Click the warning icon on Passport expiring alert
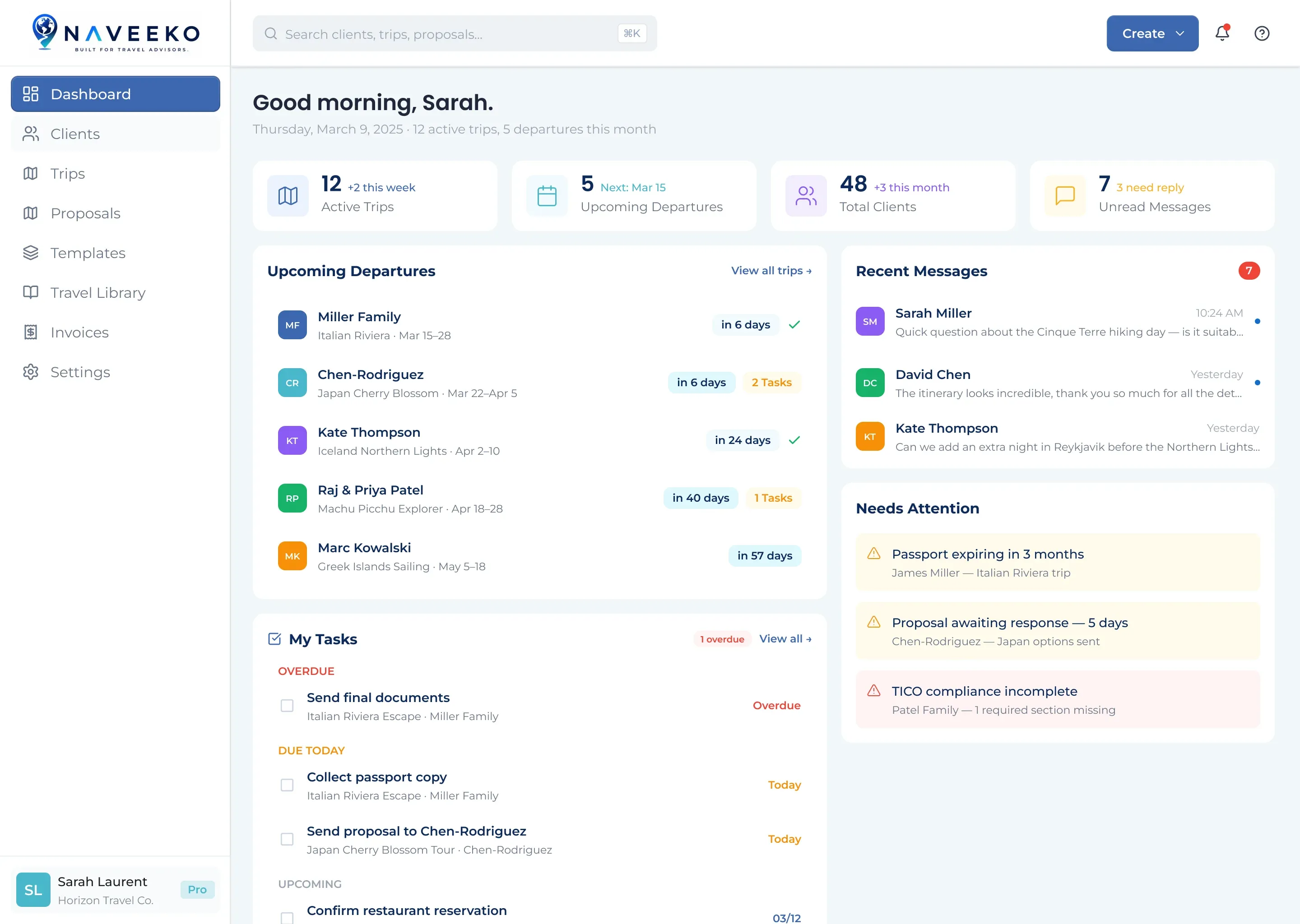The height and width of the screenshot is (924, 1300). pyautogui.click(x=874, y=554)
